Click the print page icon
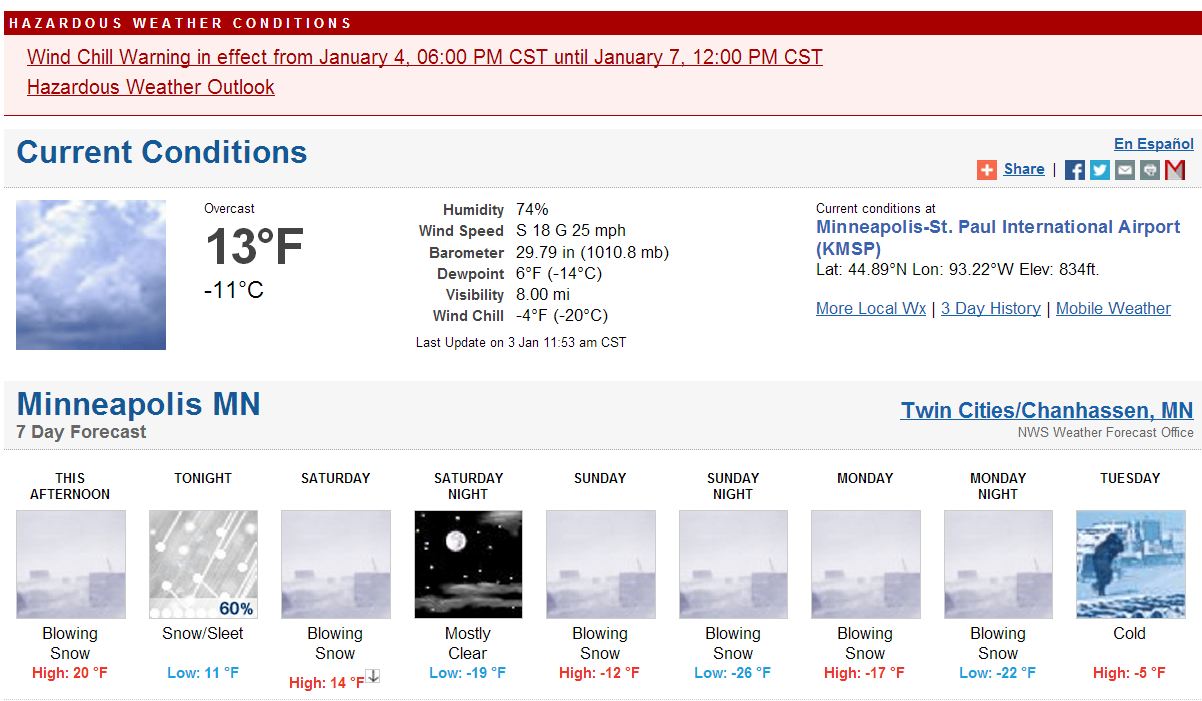Viewport: 1202px width, 701px height. click(x=1150, y=170)
